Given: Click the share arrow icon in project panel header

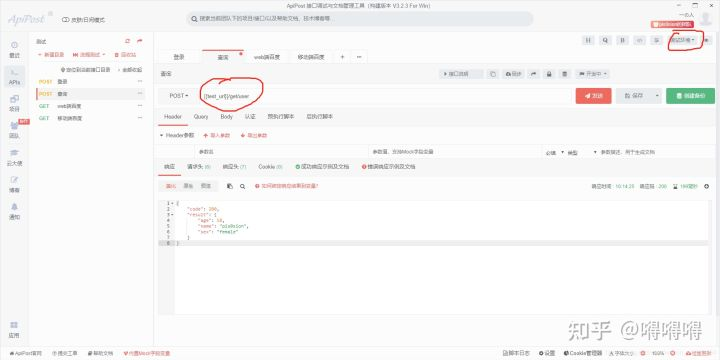Looking at the screenshot, I should point(140,41).
